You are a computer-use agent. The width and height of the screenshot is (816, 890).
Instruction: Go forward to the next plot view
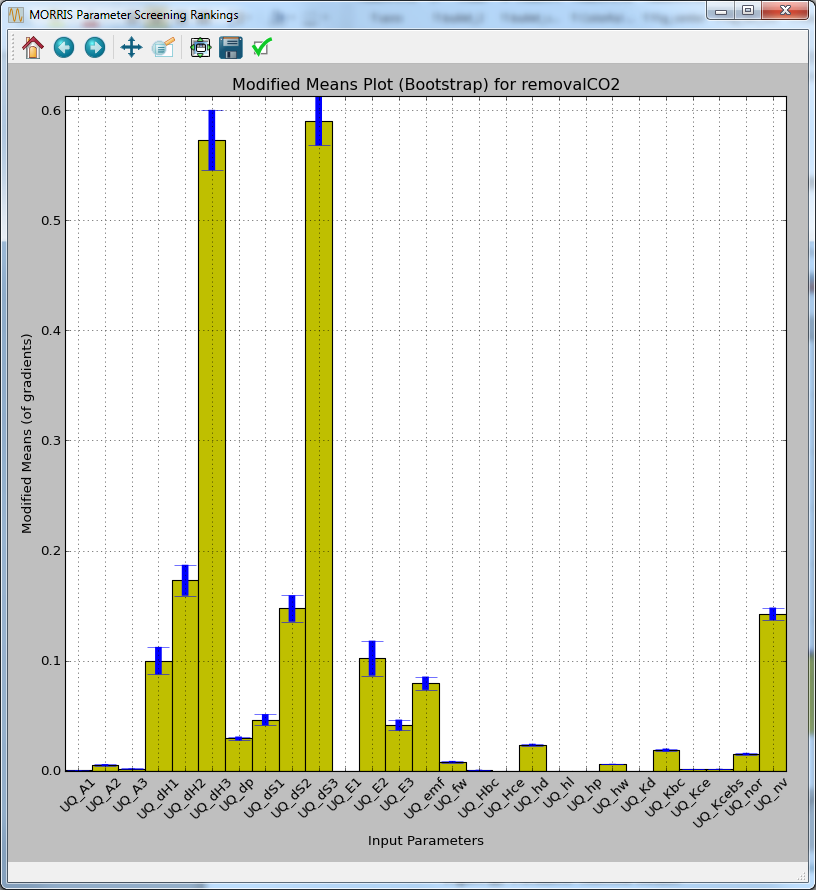95,47
